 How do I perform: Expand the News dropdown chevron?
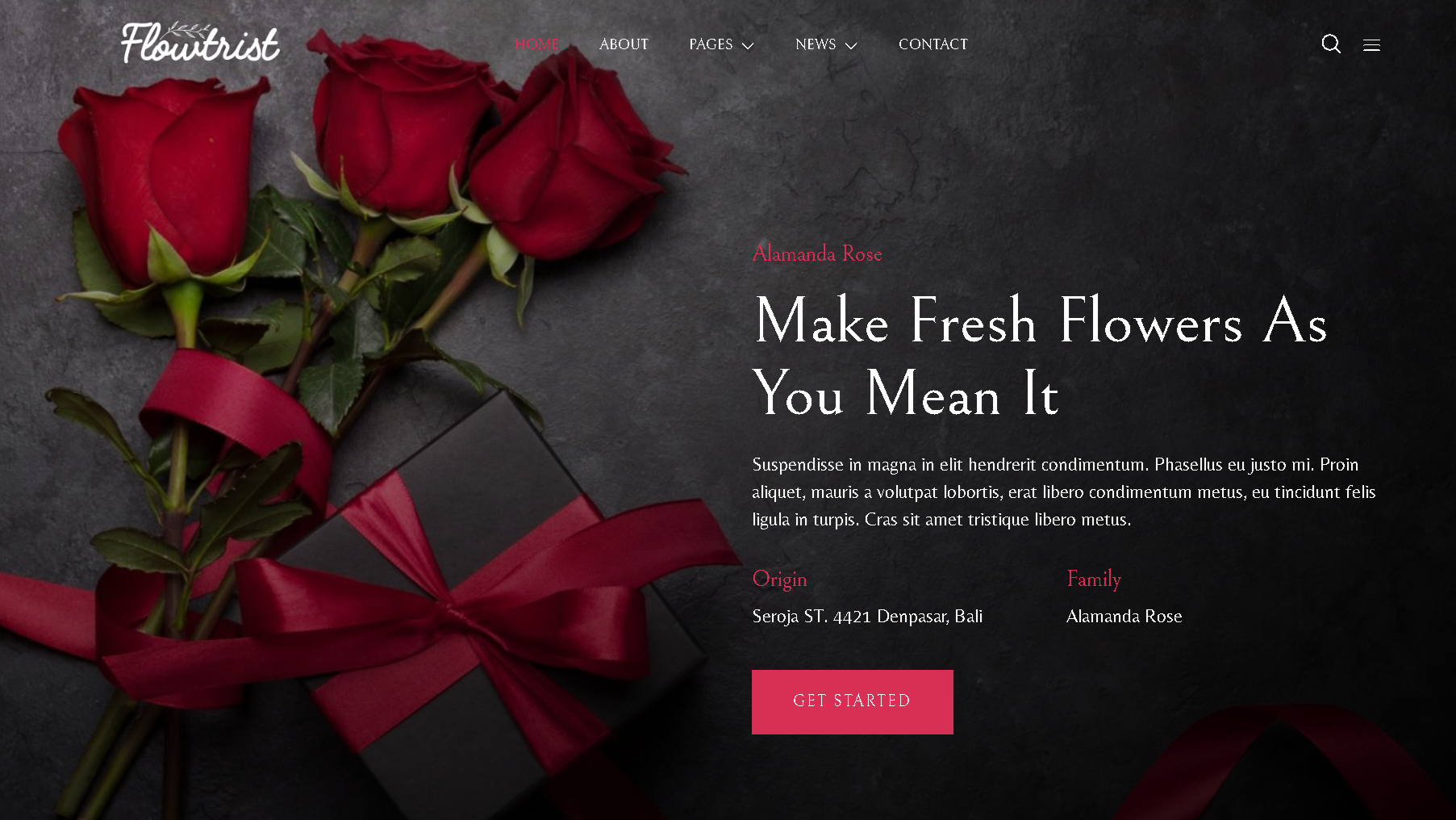click(850, 46)
